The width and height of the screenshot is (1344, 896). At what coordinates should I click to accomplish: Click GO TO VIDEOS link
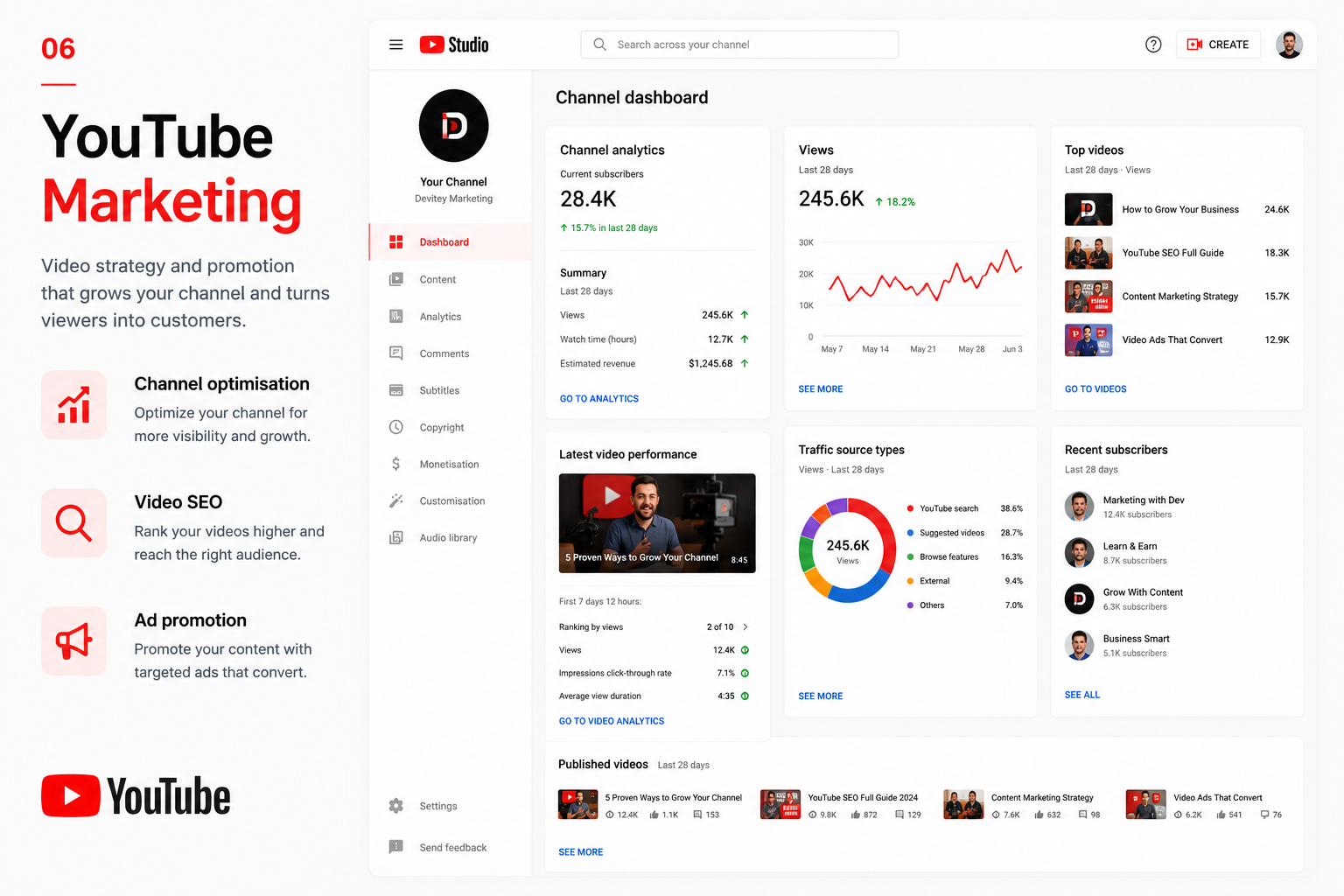coord(1095,389)
